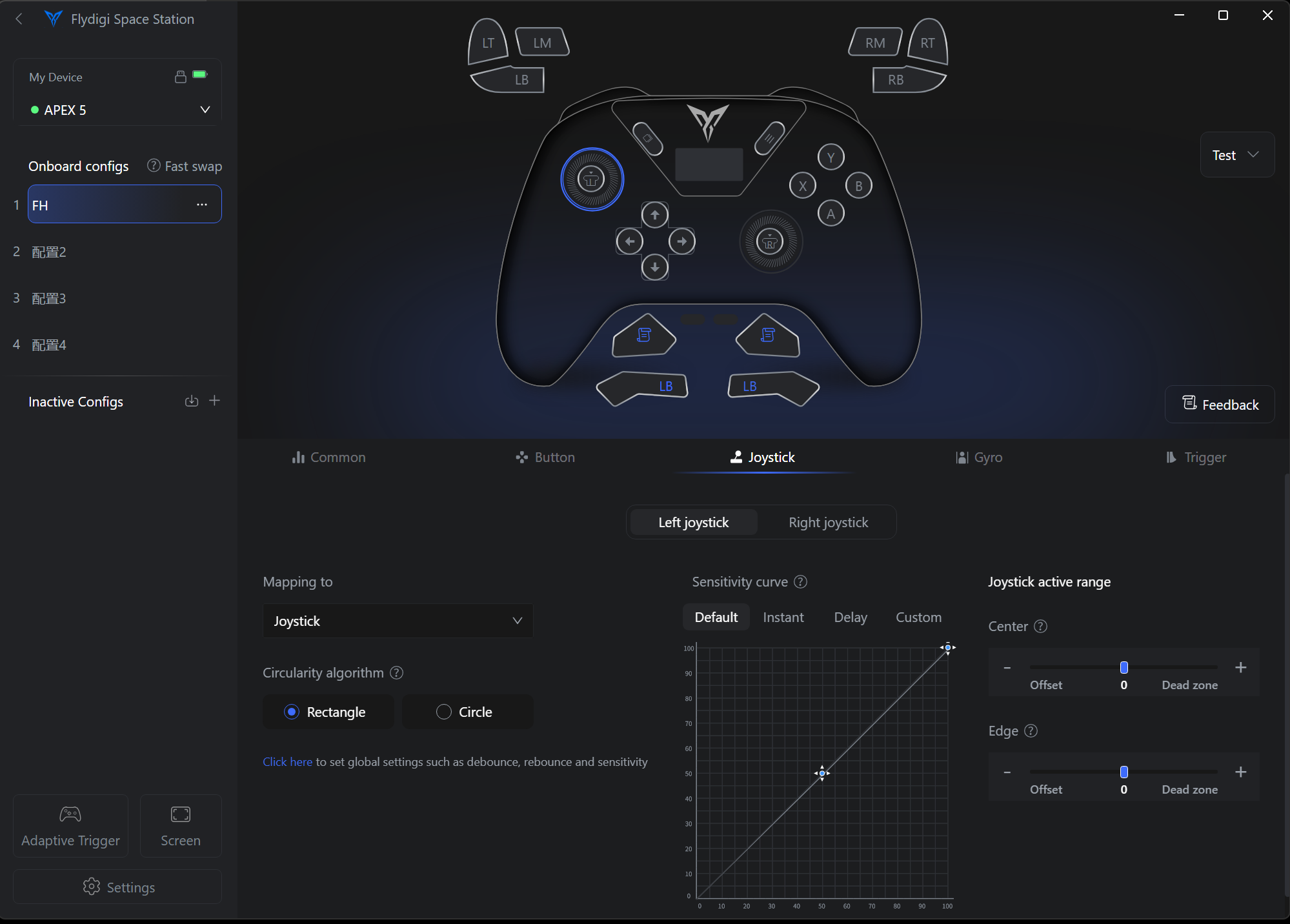This screenshot has height=924, width=1290.
Task: Click the left joystick icon on controller
Action: tap(592, 179)
